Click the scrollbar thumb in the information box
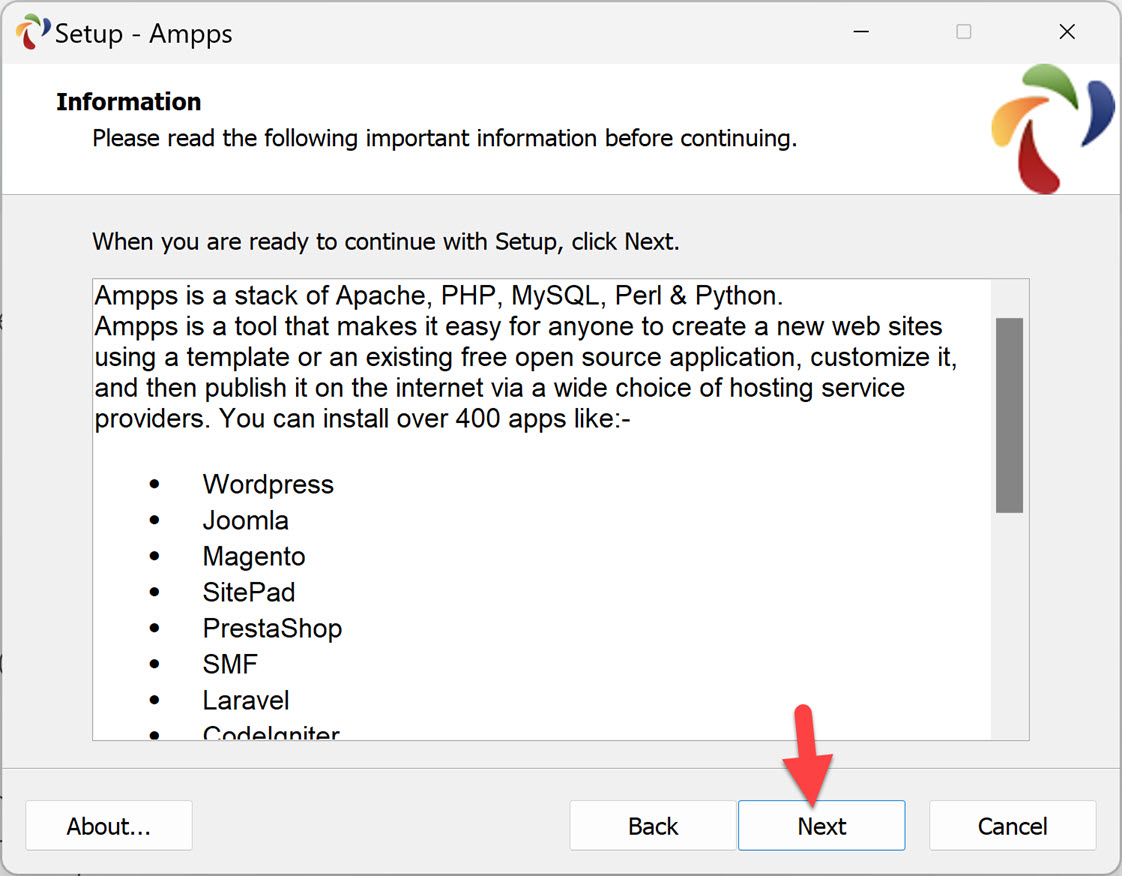Image resolution: width=1122 pixels, height=876 pixels. coord(1010,415)
